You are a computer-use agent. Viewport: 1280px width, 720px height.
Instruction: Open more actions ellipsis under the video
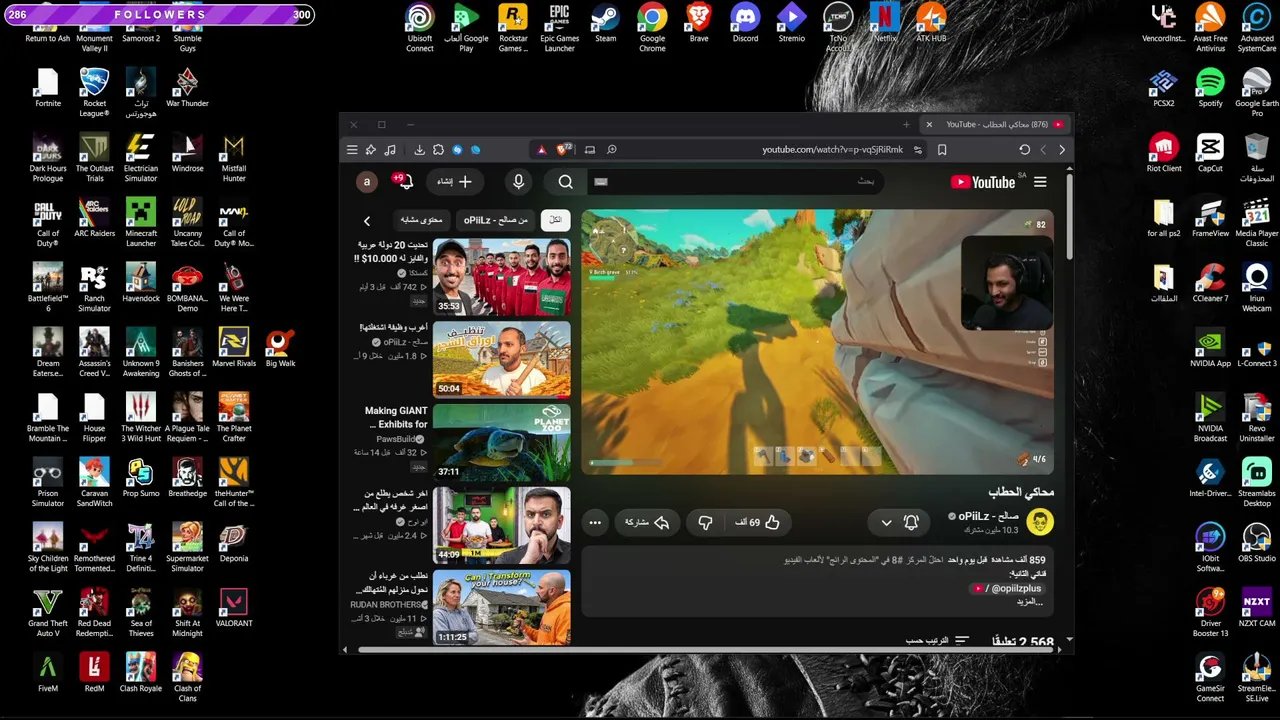click(595, 522)
